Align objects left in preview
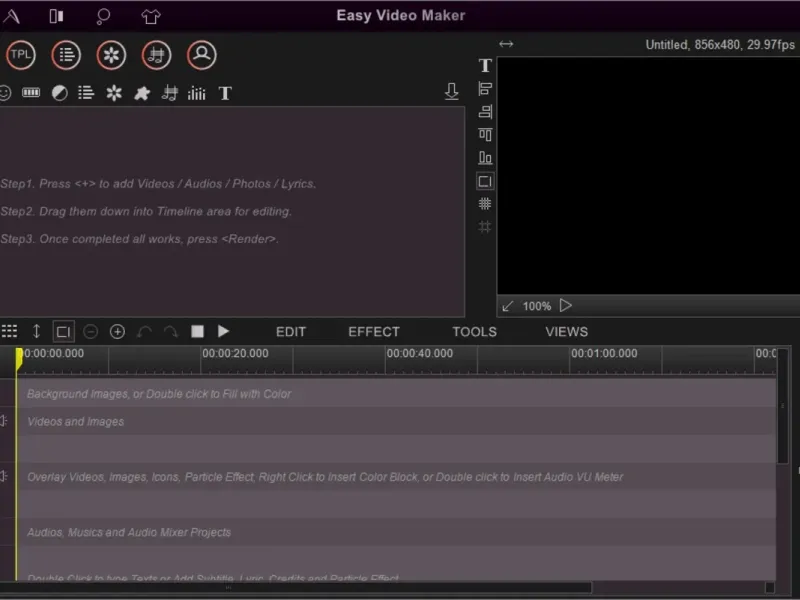This screenshot has height=600, width=800. [485, 89]
